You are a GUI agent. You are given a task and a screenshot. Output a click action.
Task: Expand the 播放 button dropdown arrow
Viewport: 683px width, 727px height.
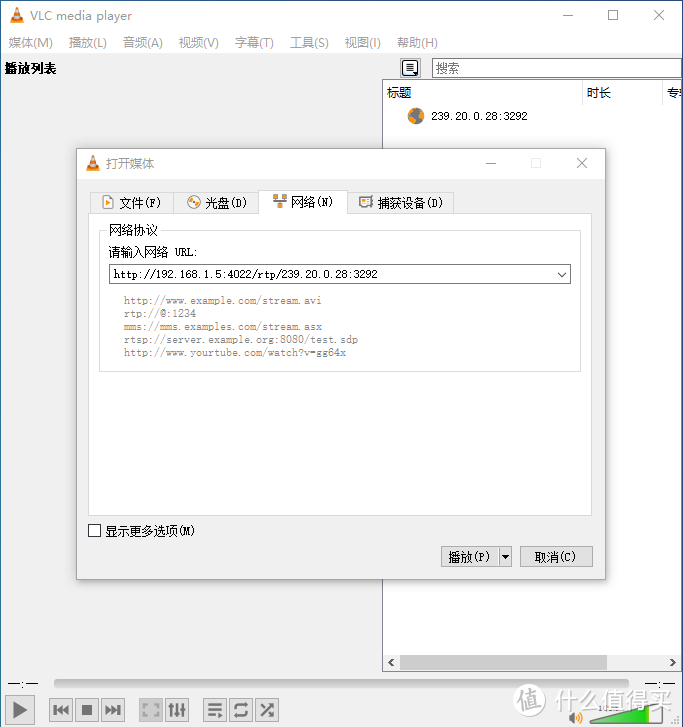pyautogui.click(x=505, y=556)
